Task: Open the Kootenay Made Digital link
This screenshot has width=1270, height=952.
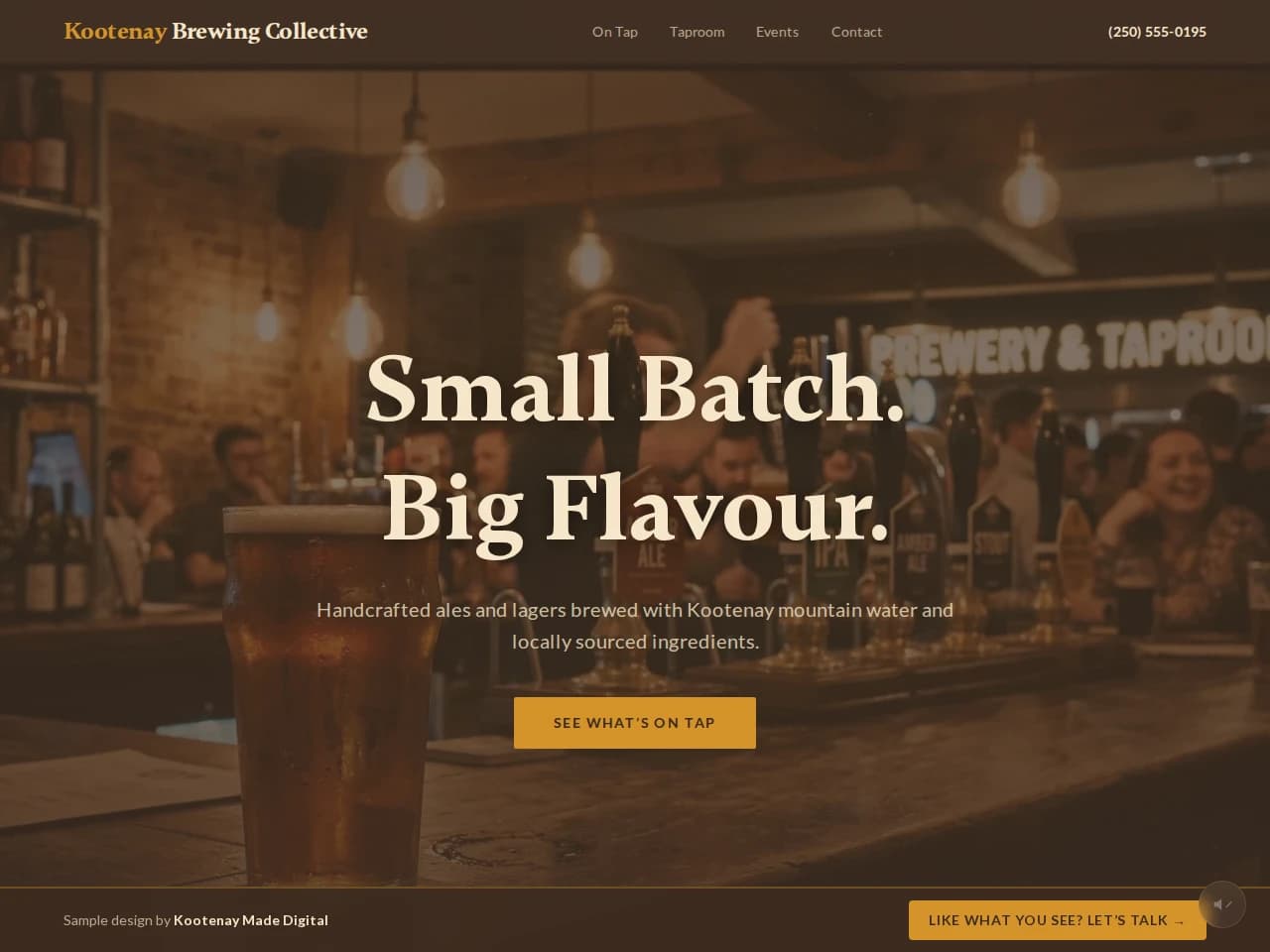Action: point(251,920)
